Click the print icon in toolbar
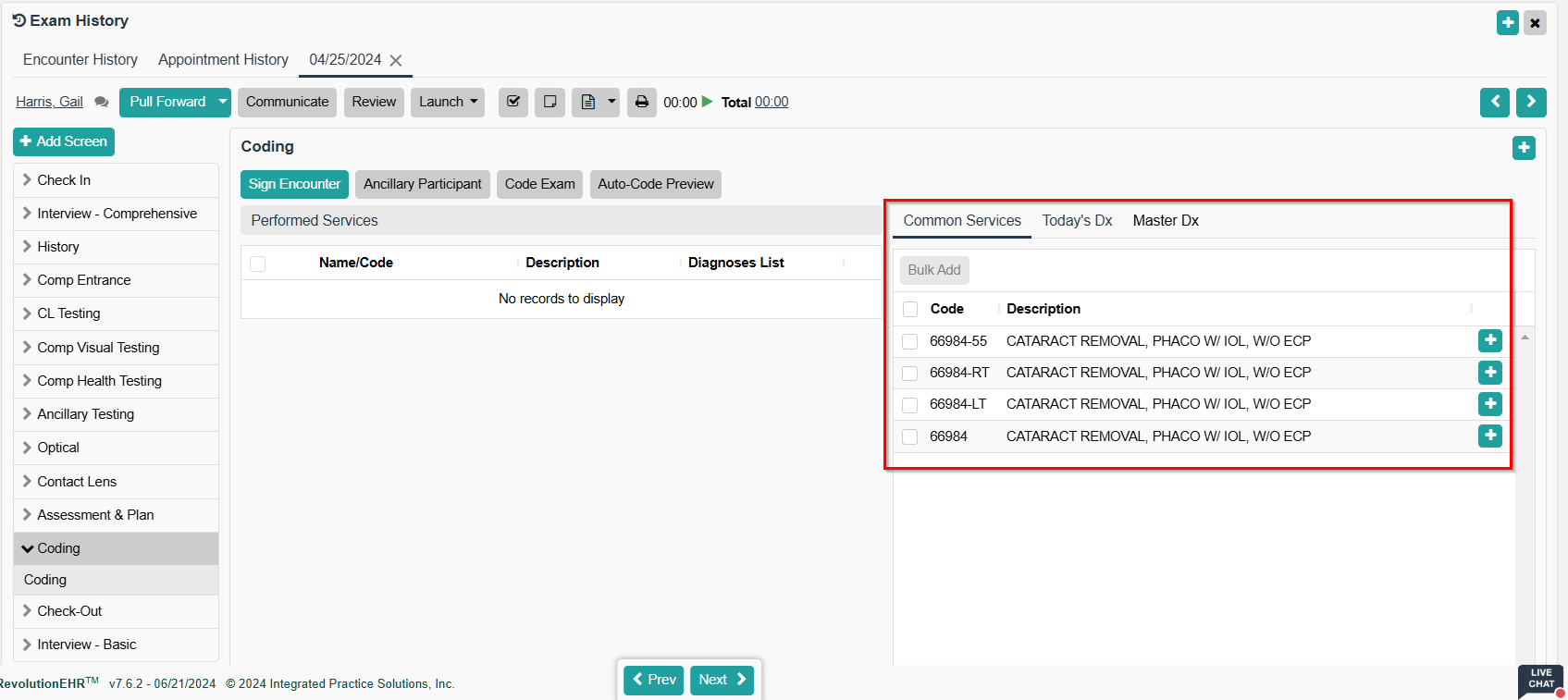 coord(641,102)
